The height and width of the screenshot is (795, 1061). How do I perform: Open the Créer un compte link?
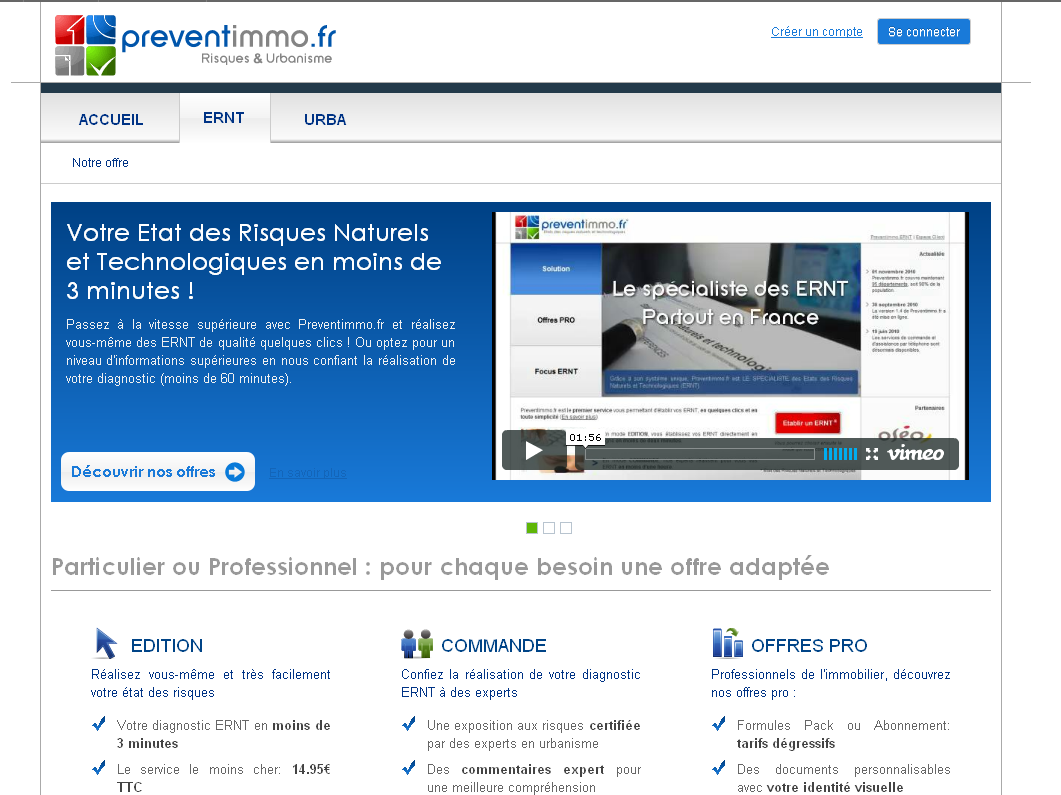(817, 32)
